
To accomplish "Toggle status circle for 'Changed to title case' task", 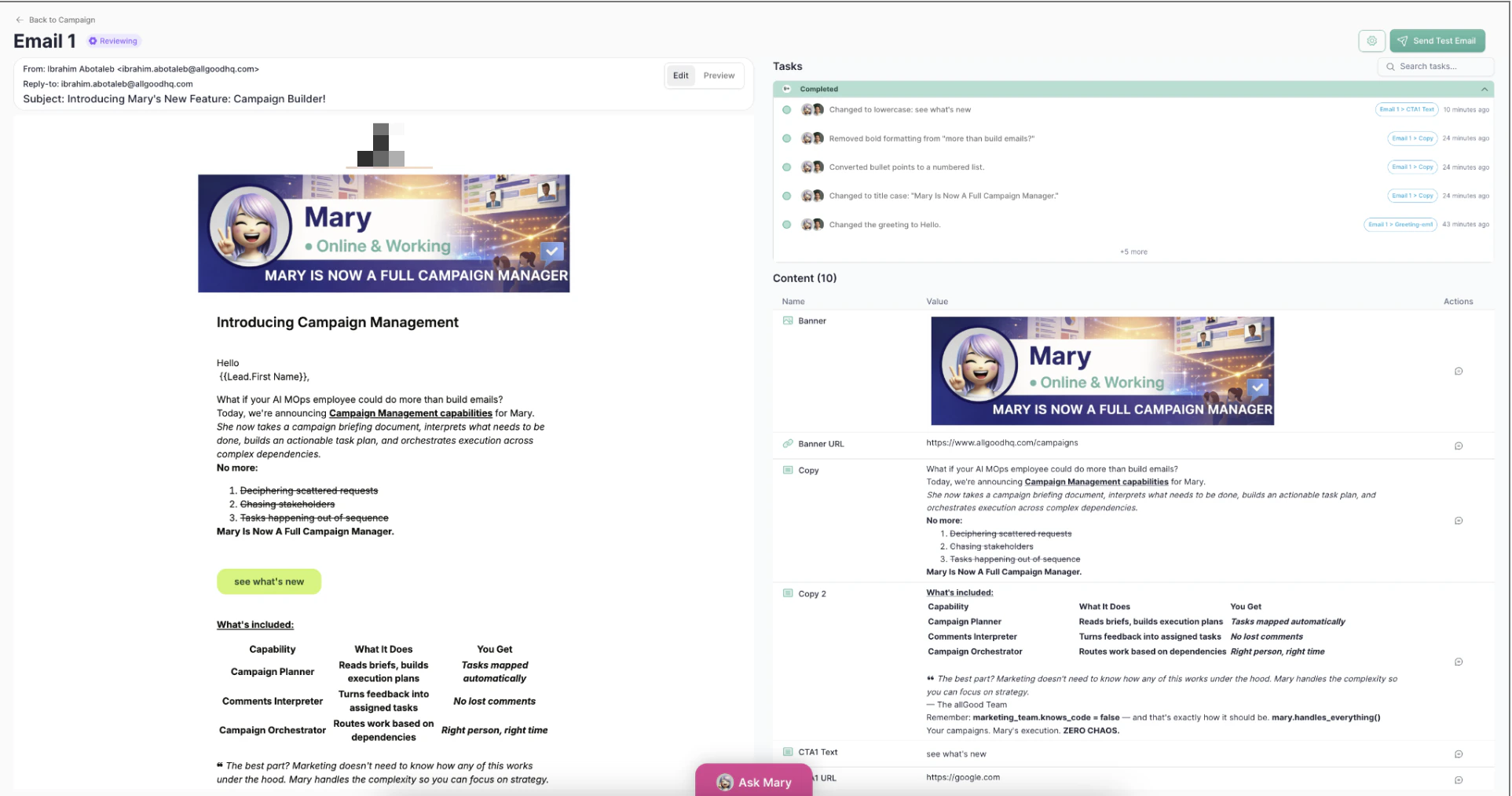I will point(787,196).
